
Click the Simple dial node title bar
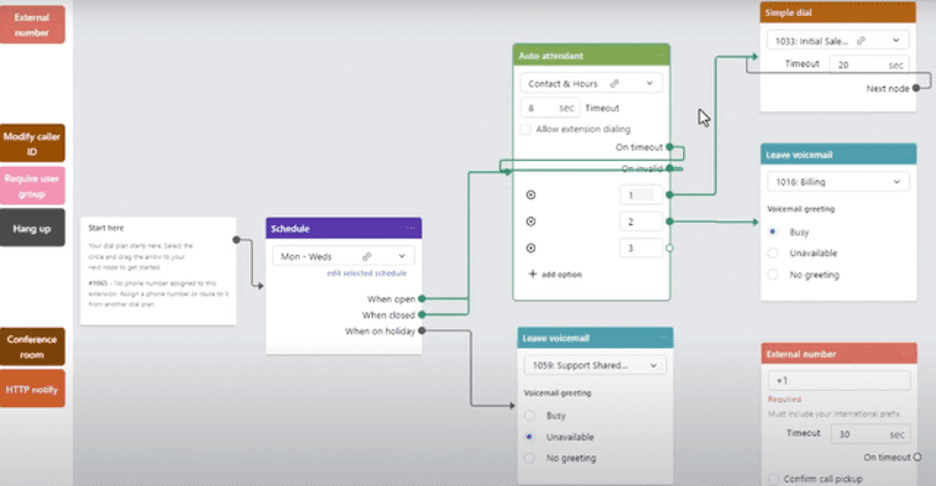(838, 12)
